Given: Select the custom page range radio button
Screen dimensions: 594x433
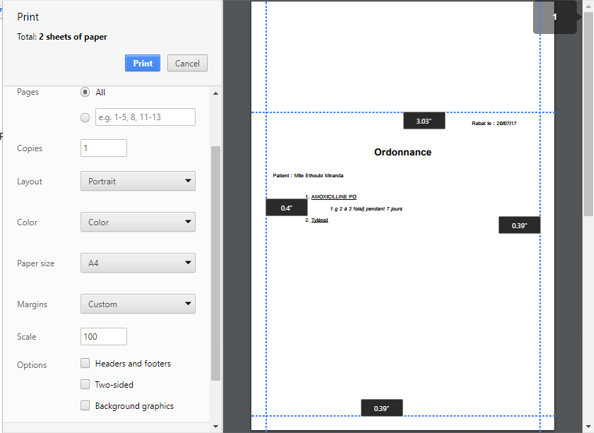Looking at the screenshot, I should click(85, 117).
